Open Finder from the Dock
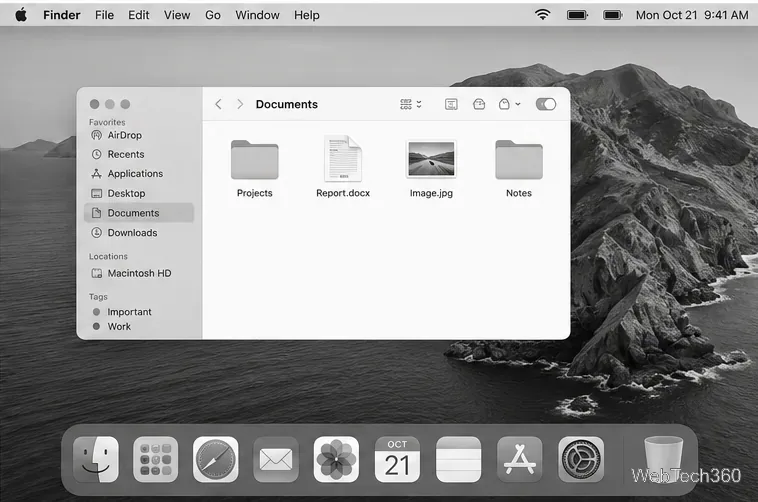The width and height of the screenshot is (758, 502). (96, 459)
